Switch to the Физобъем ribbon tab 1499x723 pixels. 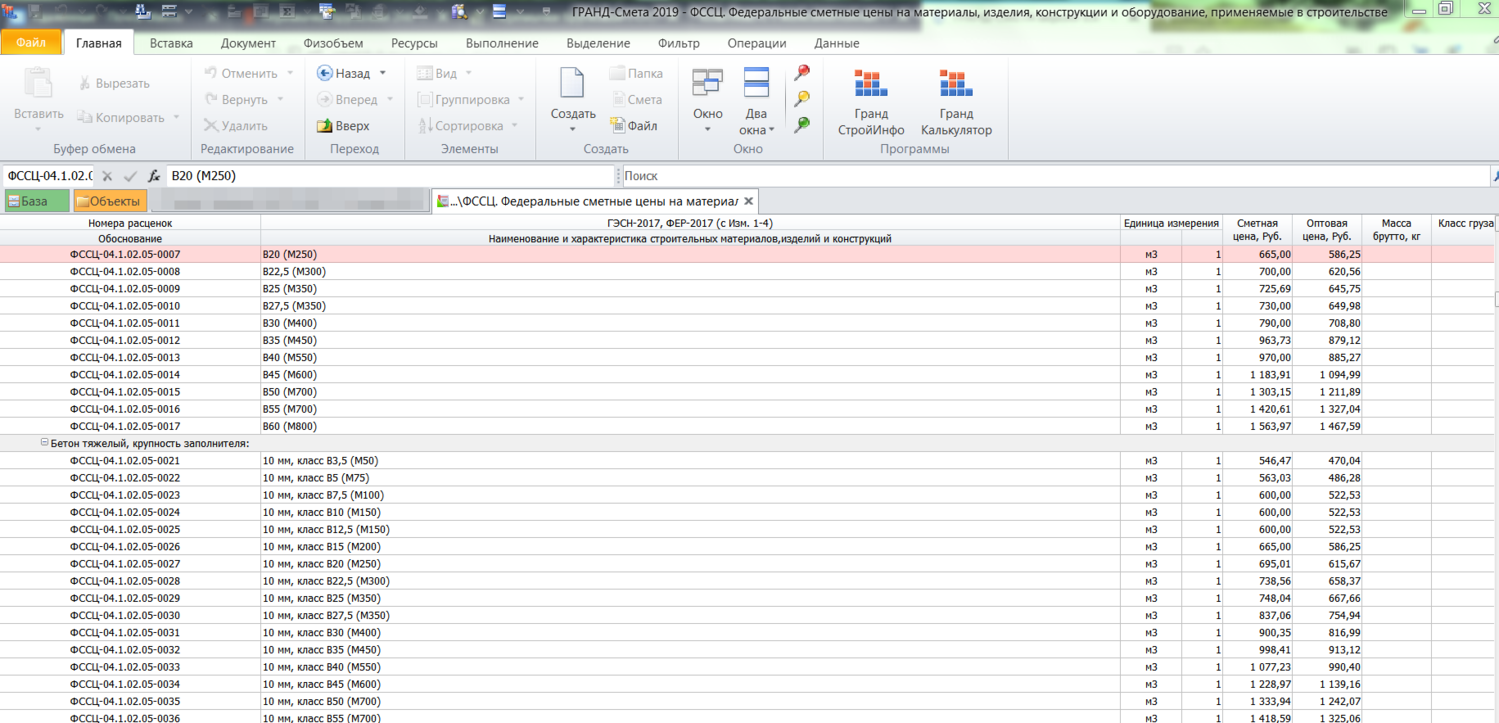click(x=333, y=43)
